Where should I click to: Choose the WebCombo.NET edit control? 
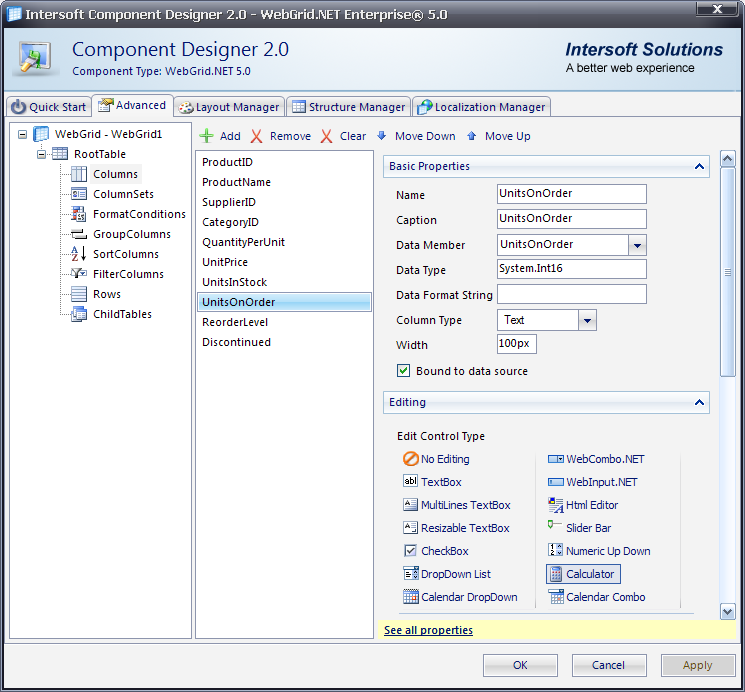pyautogui.click(x=596, y=459)
